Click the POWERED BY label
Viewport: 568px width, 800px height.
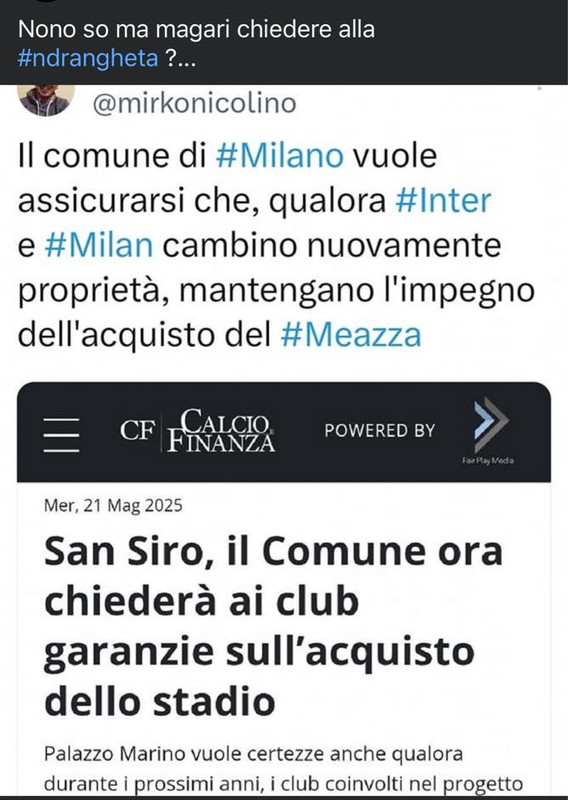(x=380, y=431)
